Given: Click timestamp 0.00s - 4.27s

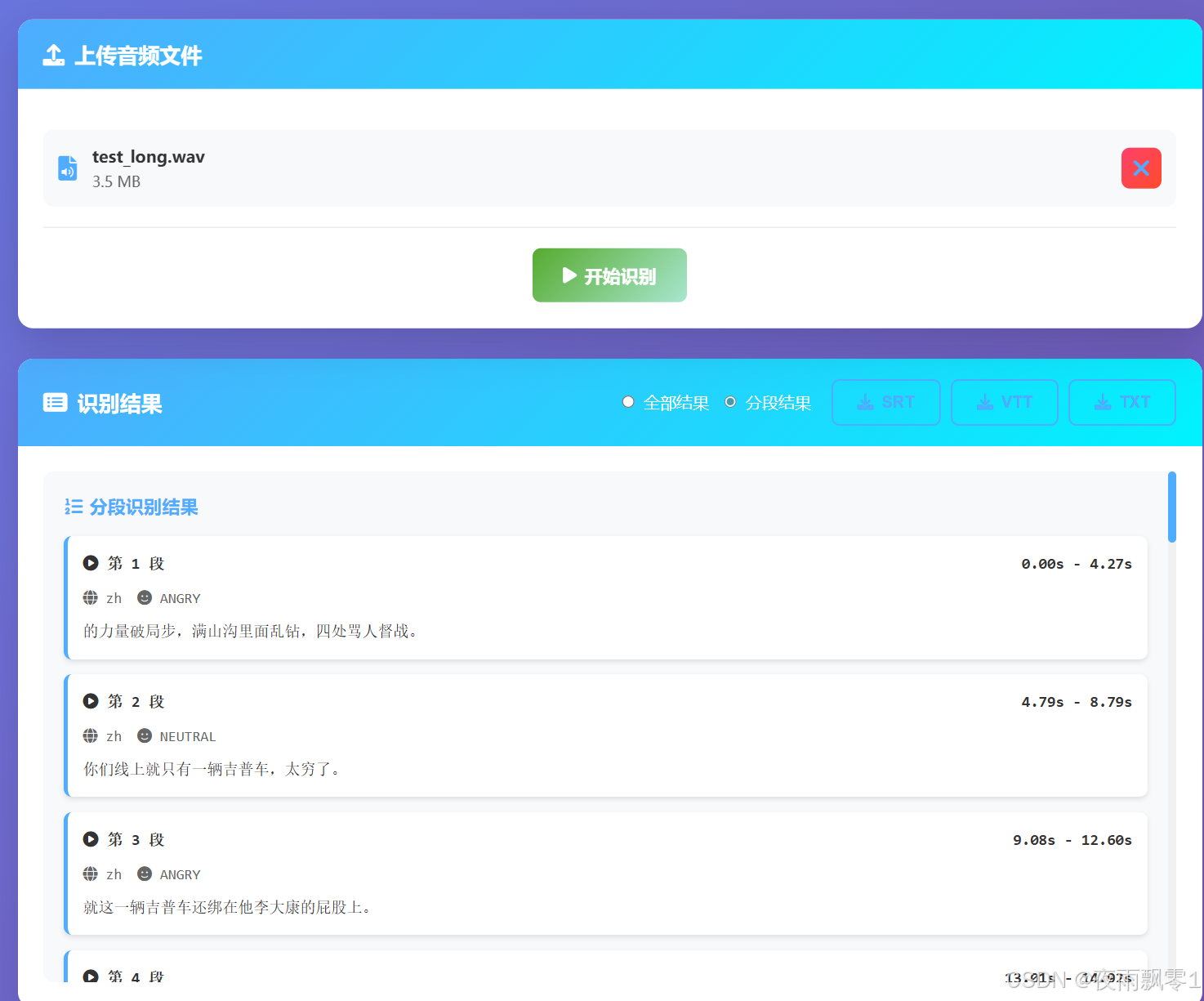Looking at the screenshot, I should (1077, 564).
